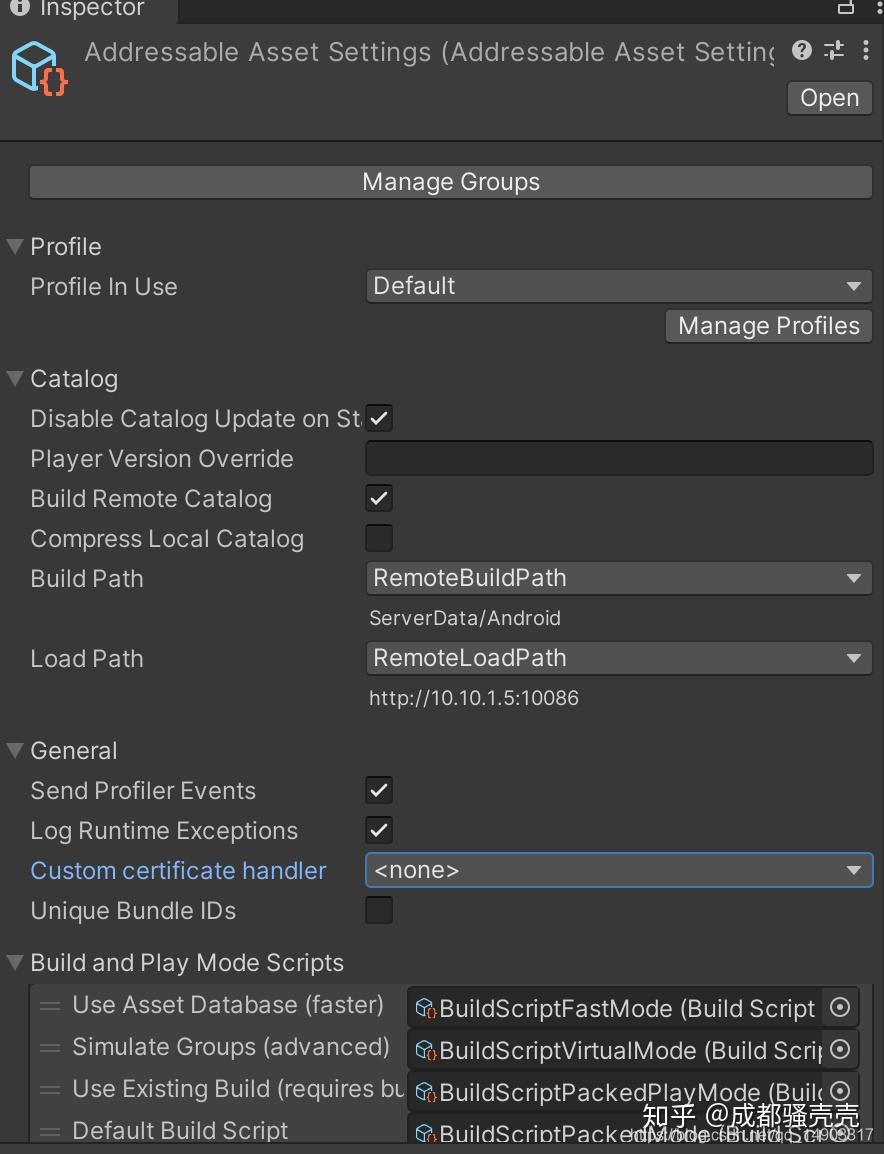Image resolution: width=884 pixels, height=1154 pixels.
Task: Click the reorder handle beside Default Build Script
Action: [x=49, y=1130]
